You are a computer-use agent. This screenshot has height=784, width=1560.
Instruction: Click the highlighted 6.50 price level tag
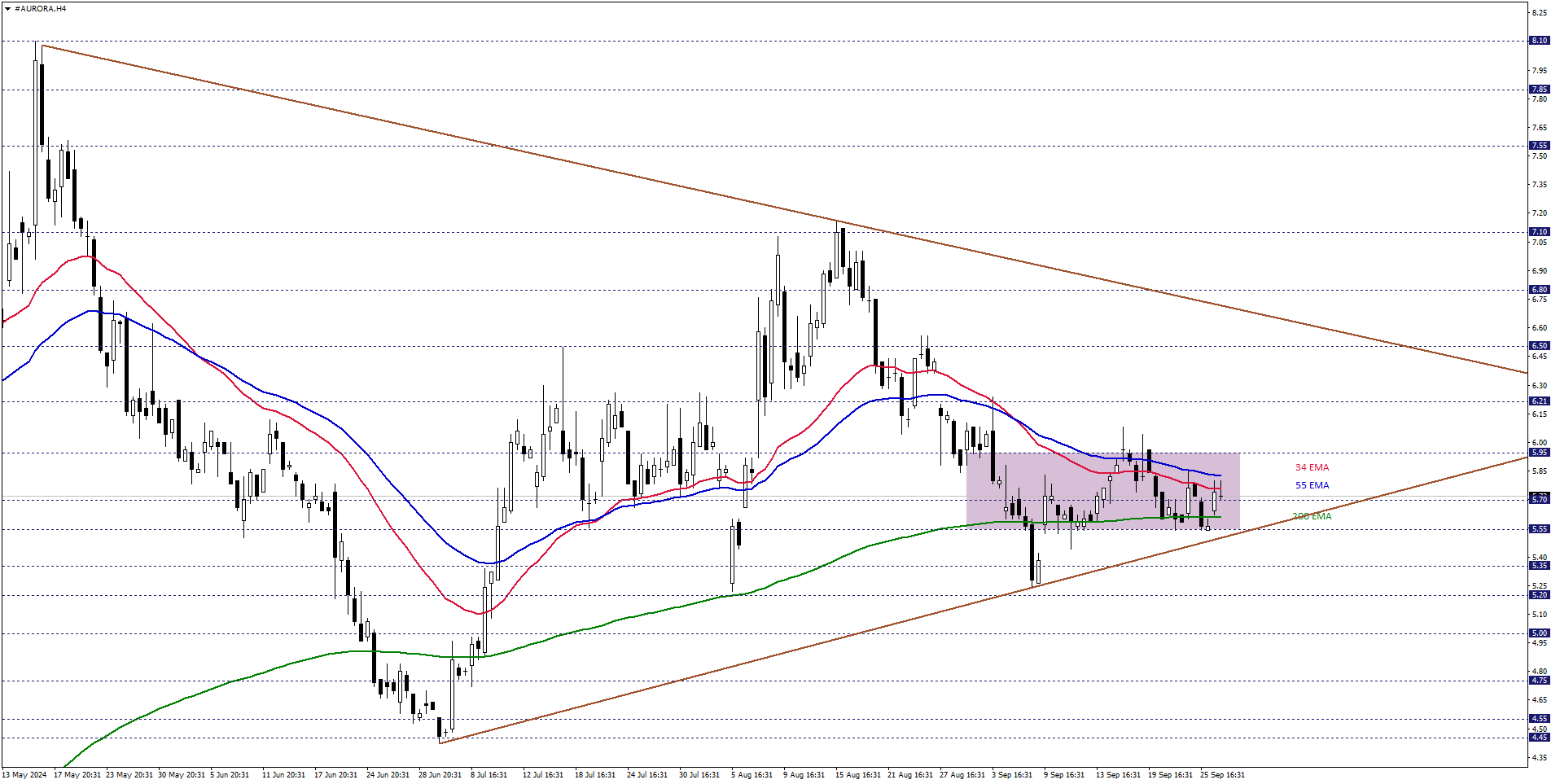point(1539,346)
